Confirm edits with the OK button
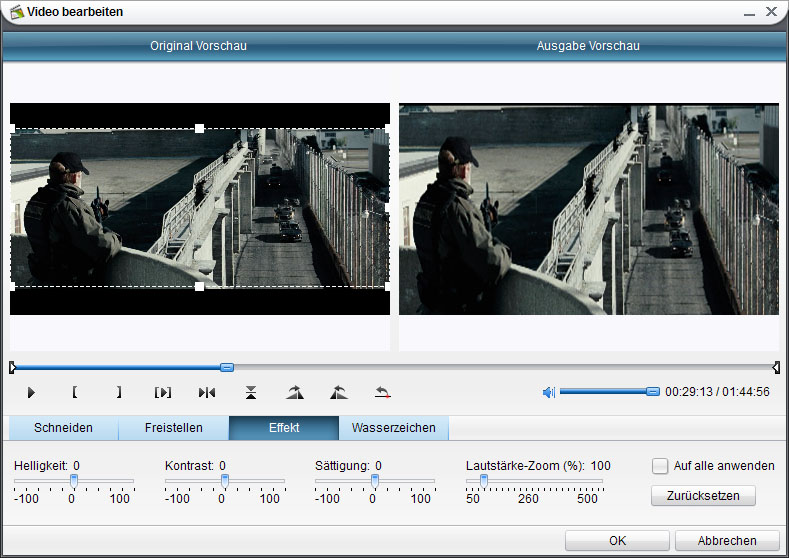Viewport: 789px width, 558px height. [x=617, y=540]
